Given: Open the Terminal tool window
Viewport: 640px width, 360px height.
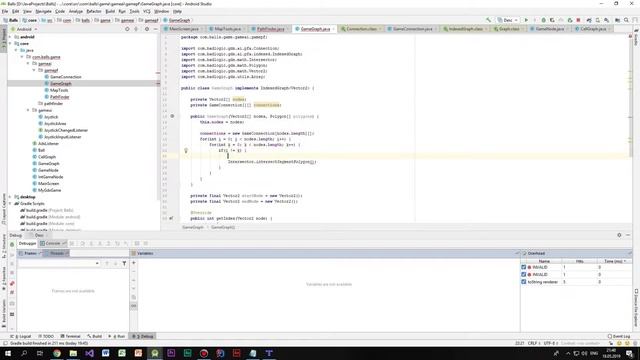Looking at the screenshot, I should point(70,336).
